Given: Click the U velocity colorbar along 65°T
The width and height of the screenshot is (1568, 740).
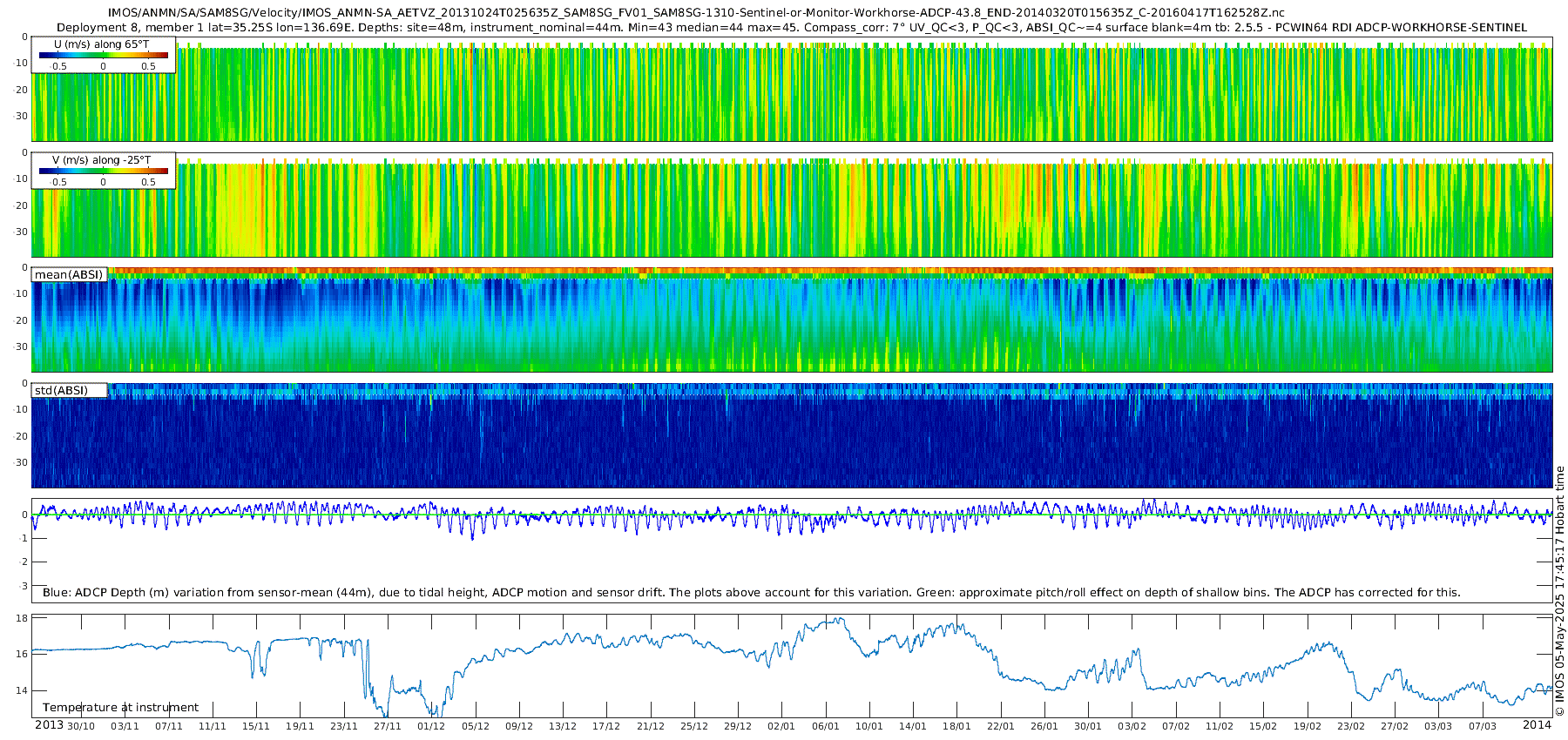Looking at the screenshot, I should 103,56.
